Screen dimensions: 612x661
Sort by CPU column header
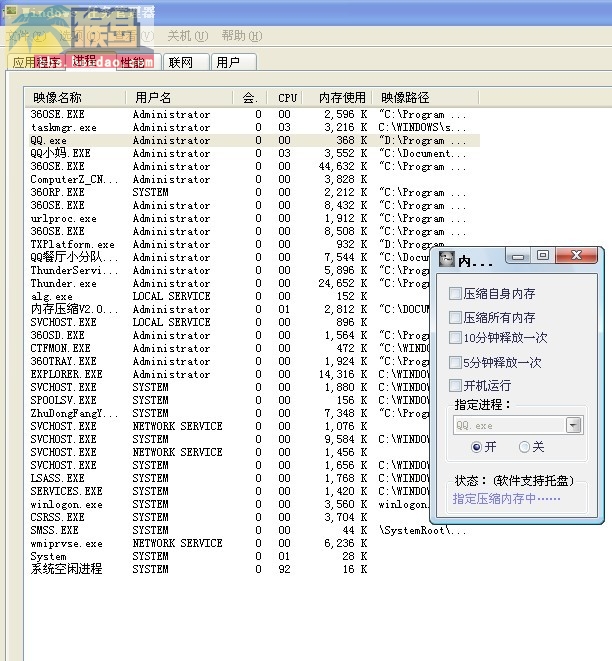(285, 98)
